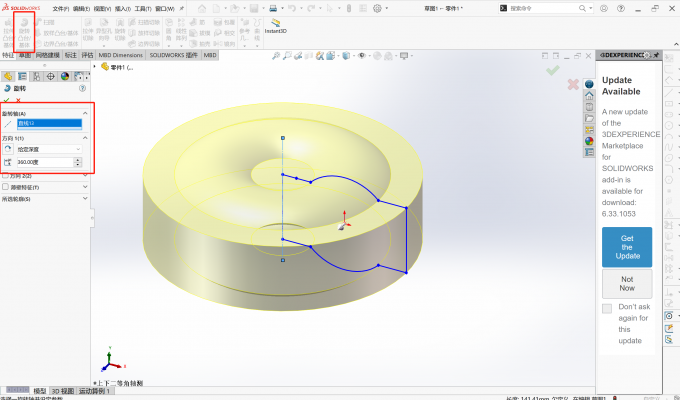Enable the 薄壁特征 (Thin Feature) checkbox
The image size is (680, 400).
(6, 187)
